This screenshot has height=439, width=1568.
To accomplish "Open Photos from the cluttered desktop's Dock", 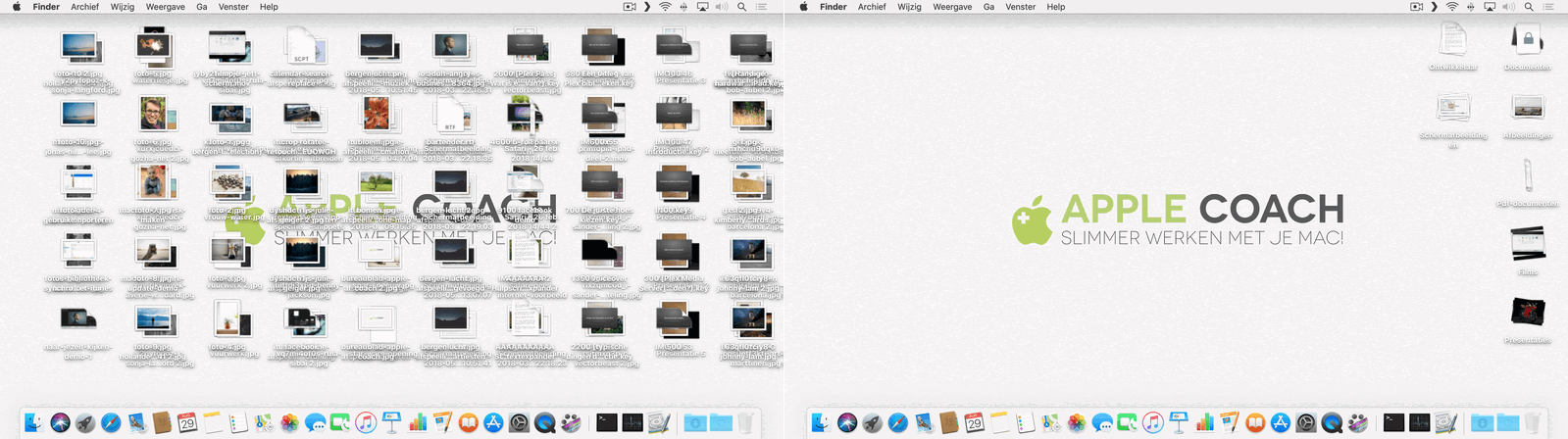I will [289, 423].
